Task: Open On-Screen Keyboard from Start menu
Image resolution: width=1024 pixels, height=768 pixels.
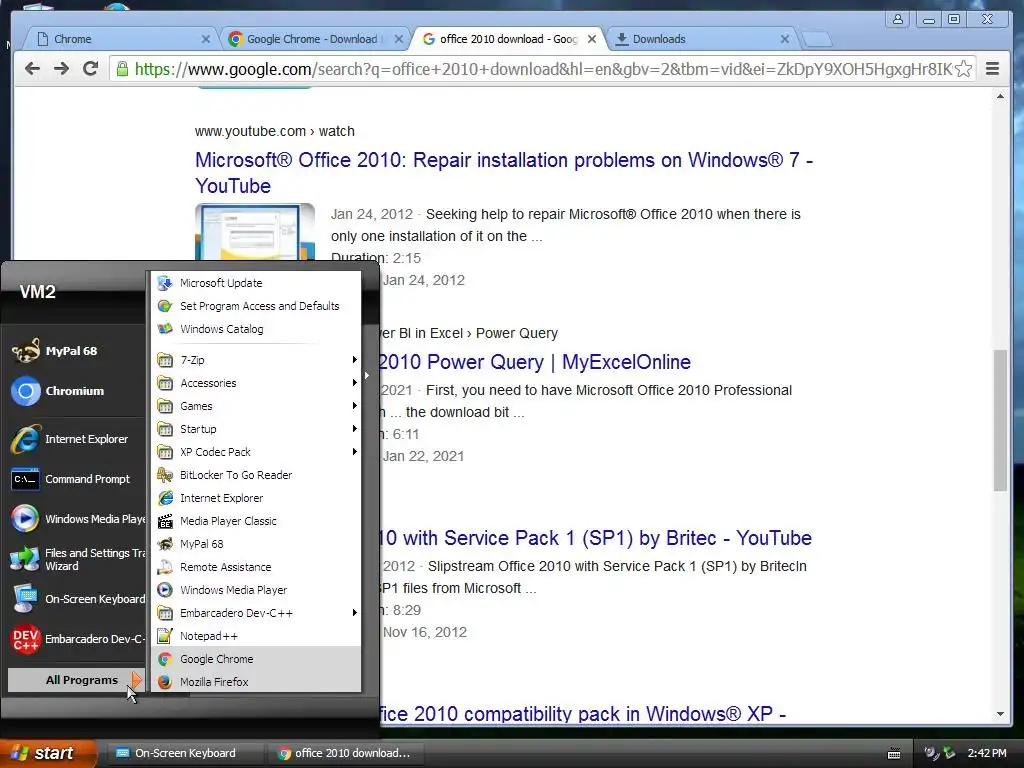Action: coord(76,599)
